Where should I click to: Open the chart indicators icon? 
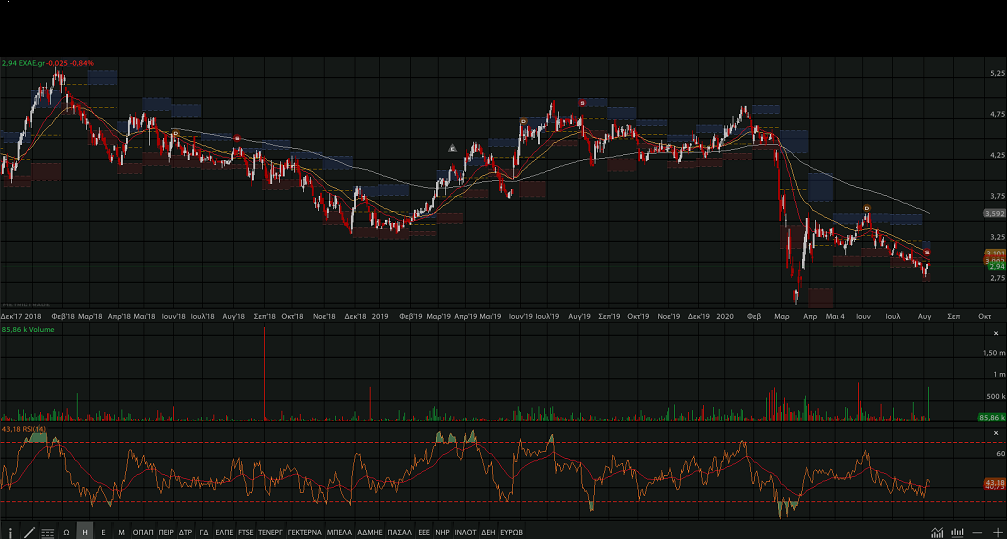pos(937,532)
